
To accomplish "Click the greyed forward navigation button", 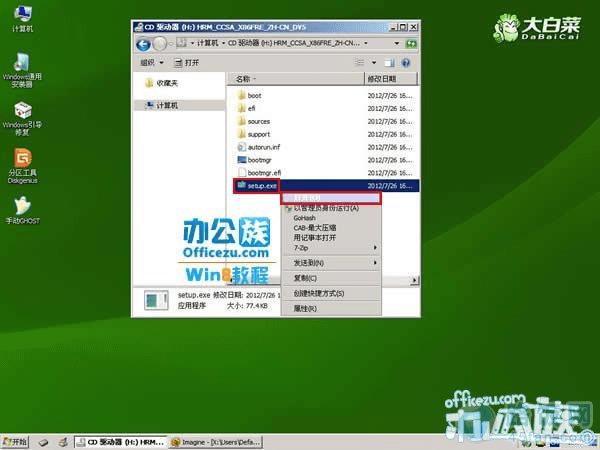I will [160, 44].
